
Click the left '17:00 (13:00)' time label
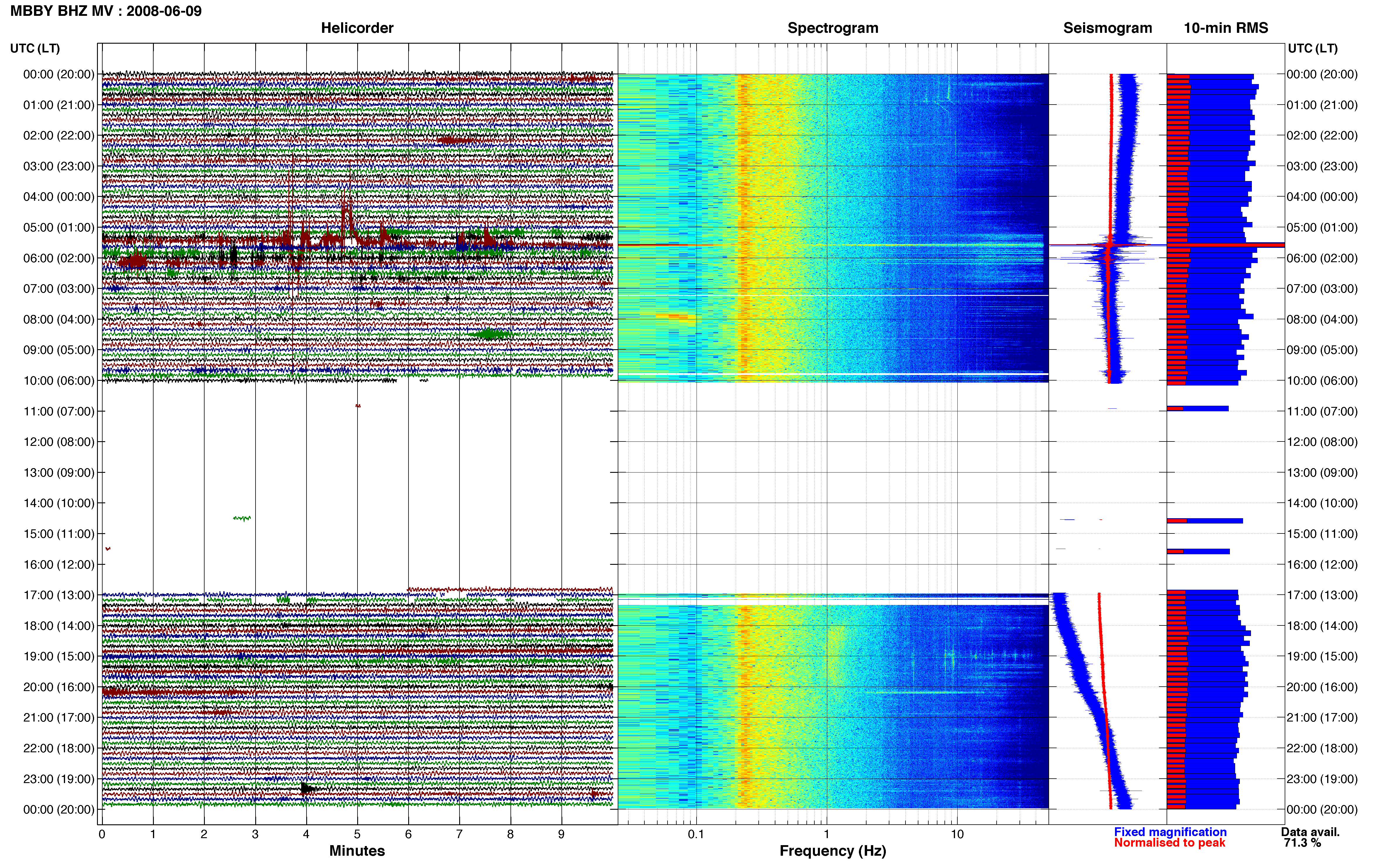(x=59, y=595)
